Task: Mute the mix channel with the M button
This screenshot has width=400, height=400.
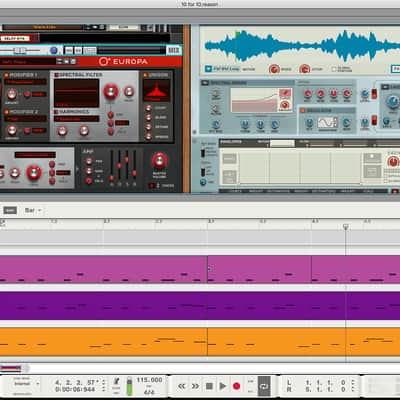Action: pos(69,50)
